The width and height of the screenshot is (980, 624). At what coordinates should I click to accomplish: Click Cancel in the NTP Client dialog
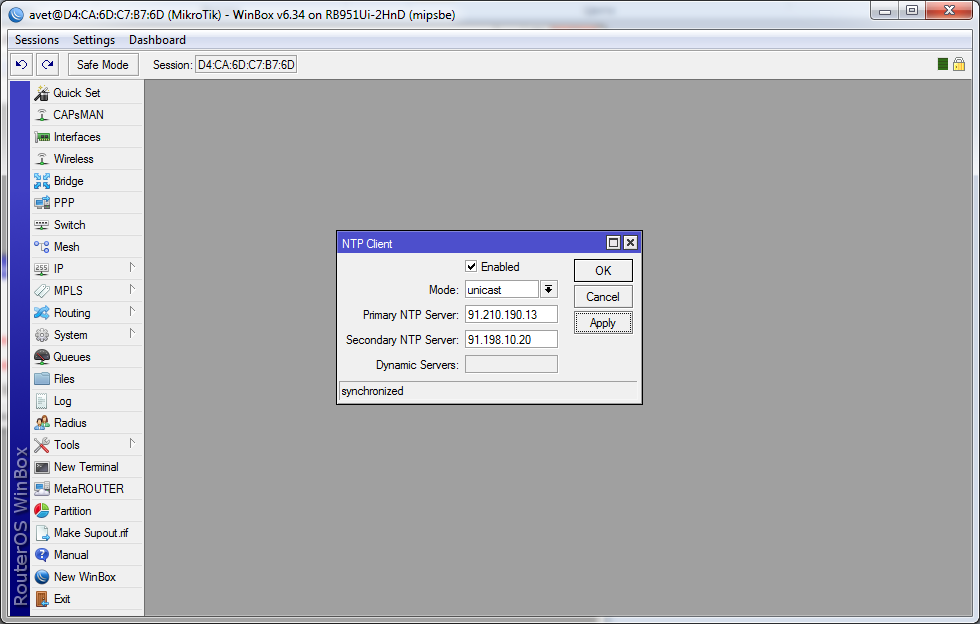pos(602,297)
